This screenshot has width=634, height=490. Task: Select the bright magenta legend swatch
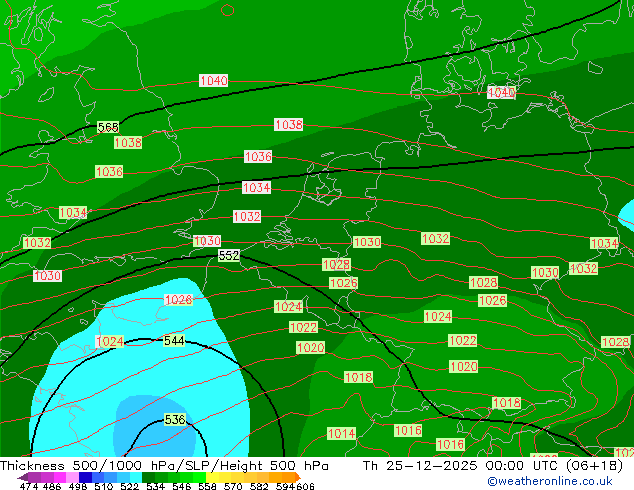(60, 477)
